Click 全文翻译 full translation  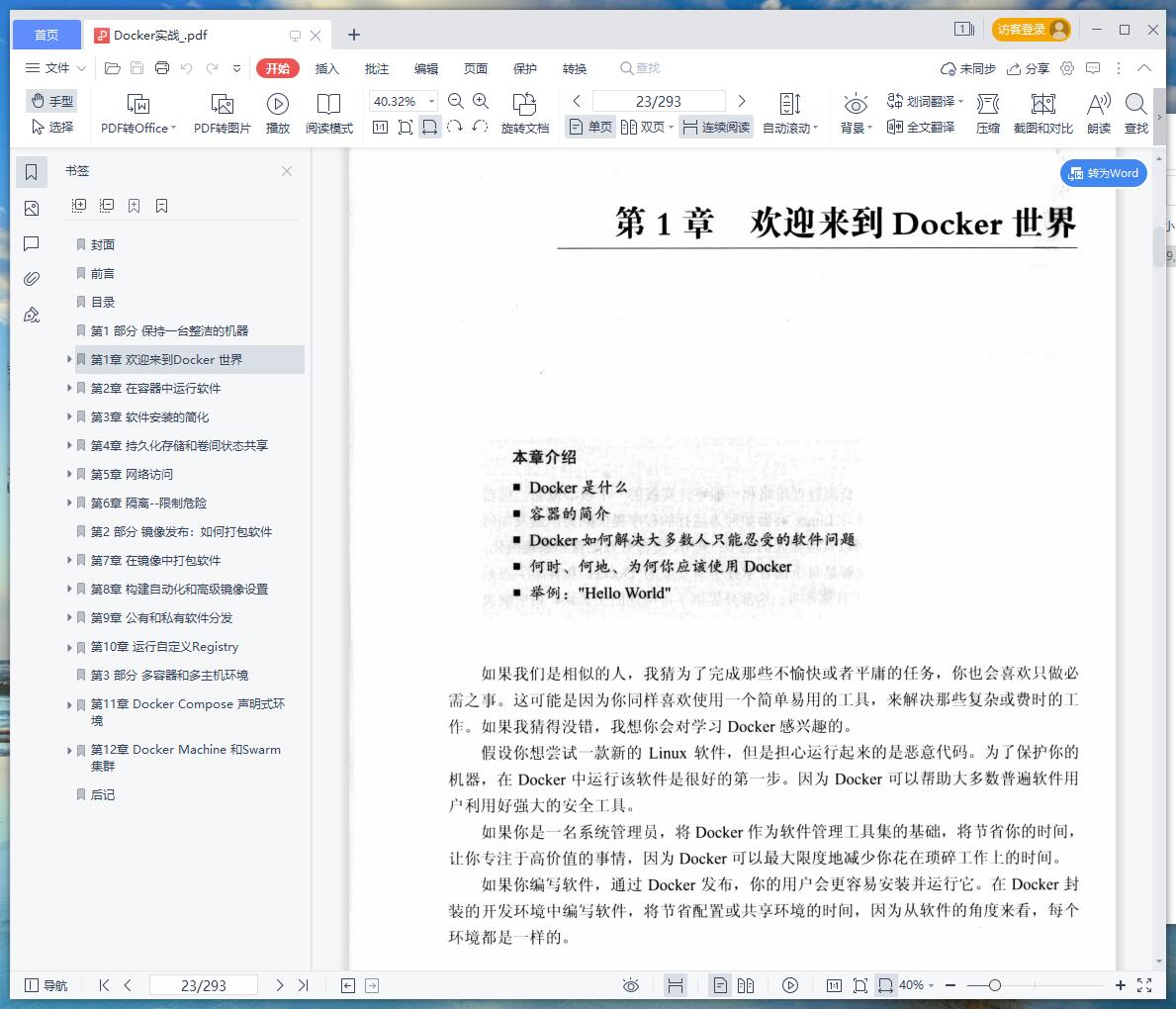click(x=920, y=127)
